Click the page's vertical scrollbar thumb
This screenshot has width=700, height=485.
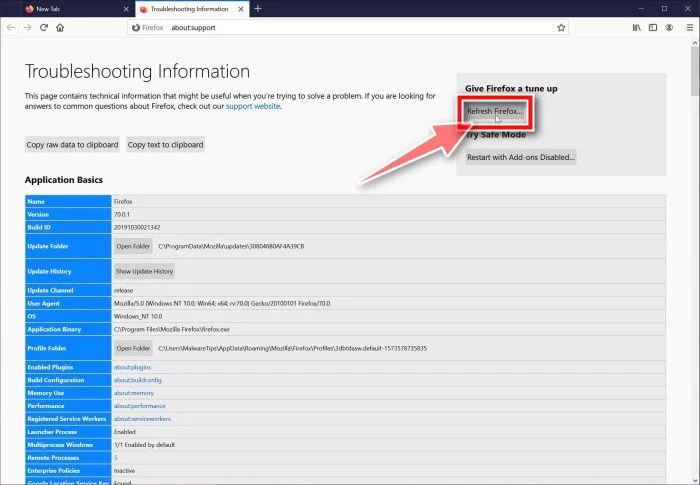click(695, 71)
